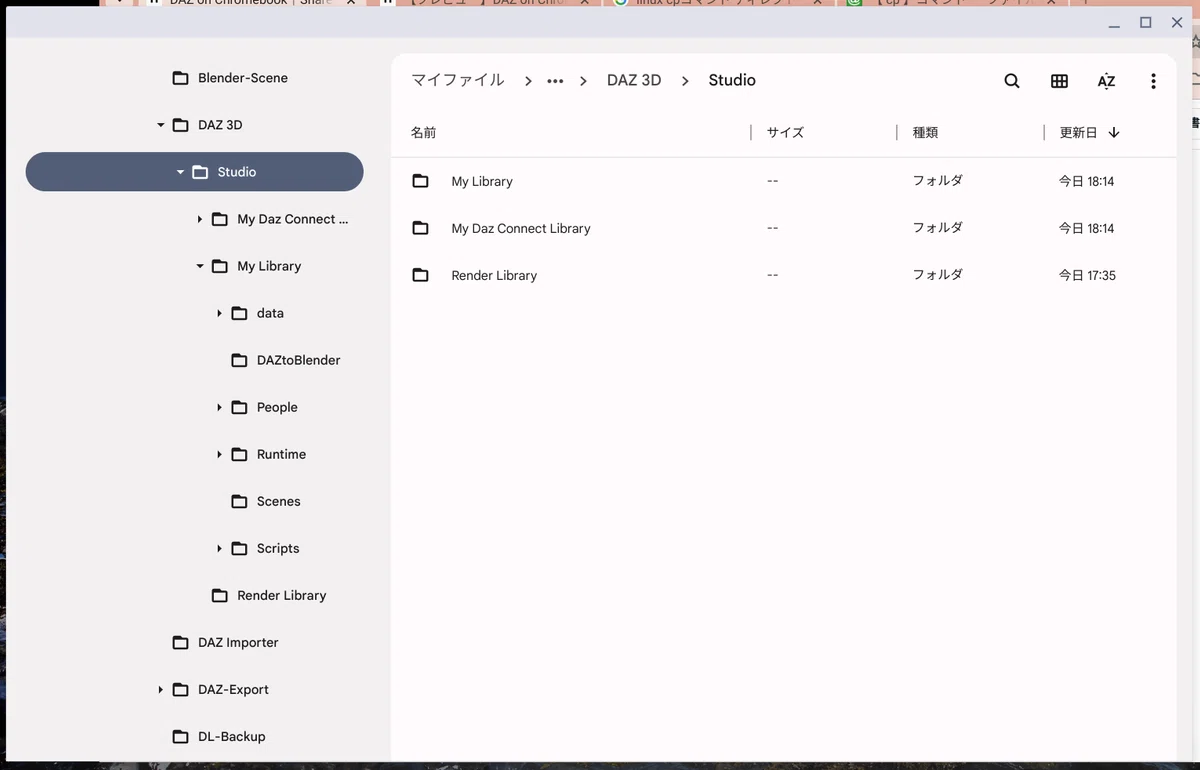The width and height of the screenshot is (1200, 770).
Task: Sort by 名前 column header
Action: [x=424, y=132]
